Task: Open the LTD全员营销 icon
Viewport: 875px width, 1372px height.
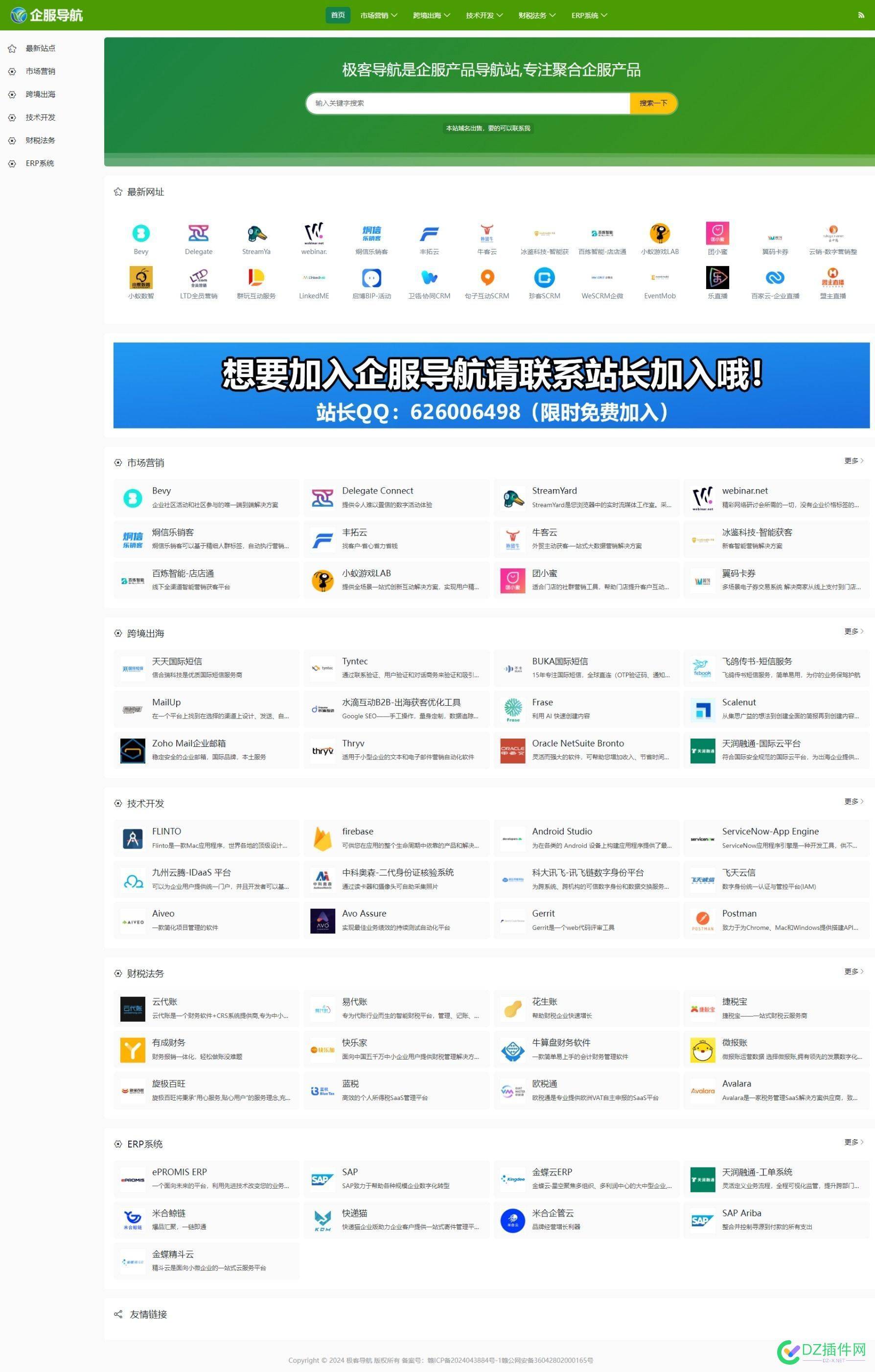Action: tap(198, 277)
